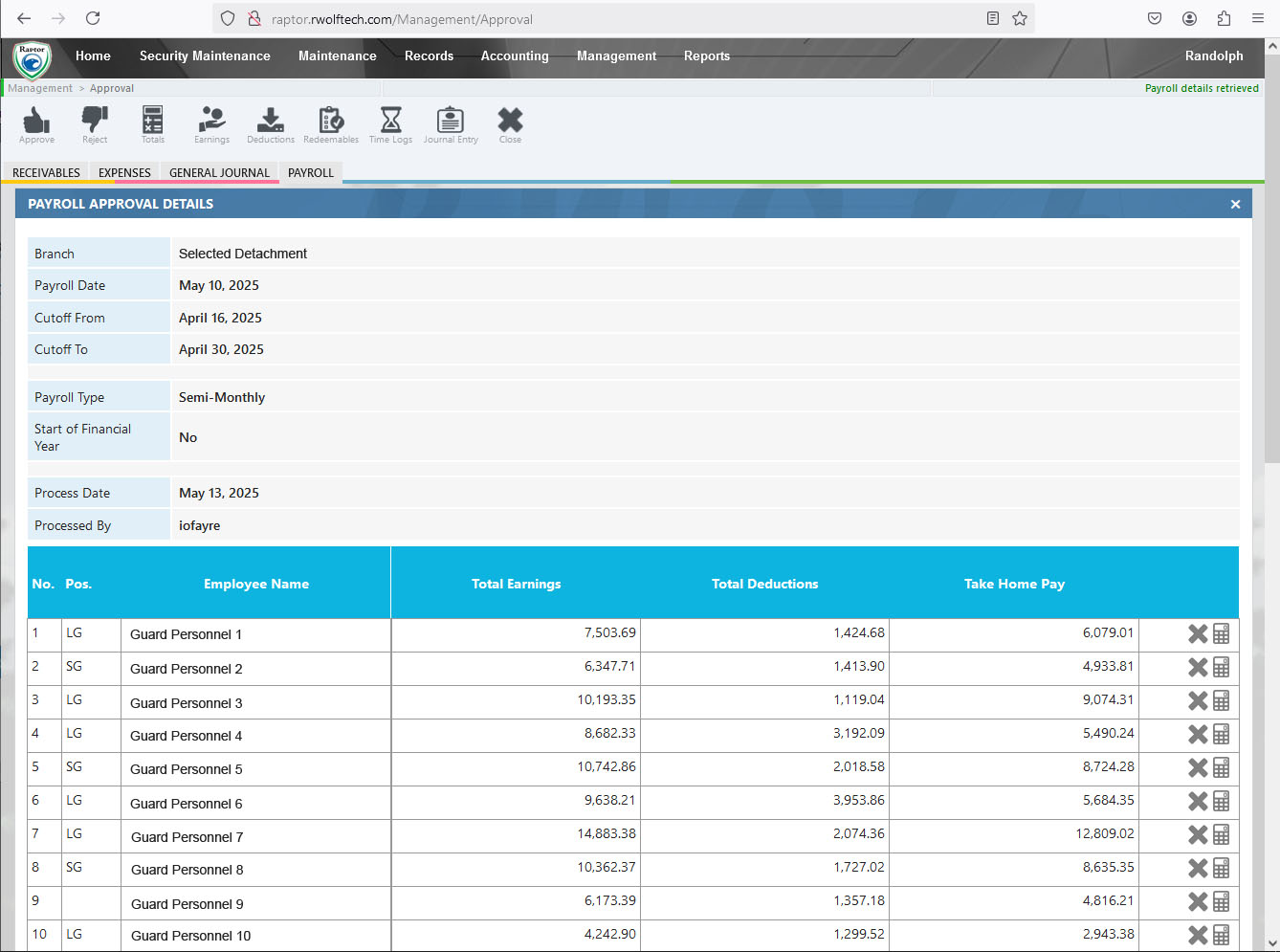The width and height of the screenshot is (1280, 952).
Task: Open the Reports menu
Action: tap(706, 56)
